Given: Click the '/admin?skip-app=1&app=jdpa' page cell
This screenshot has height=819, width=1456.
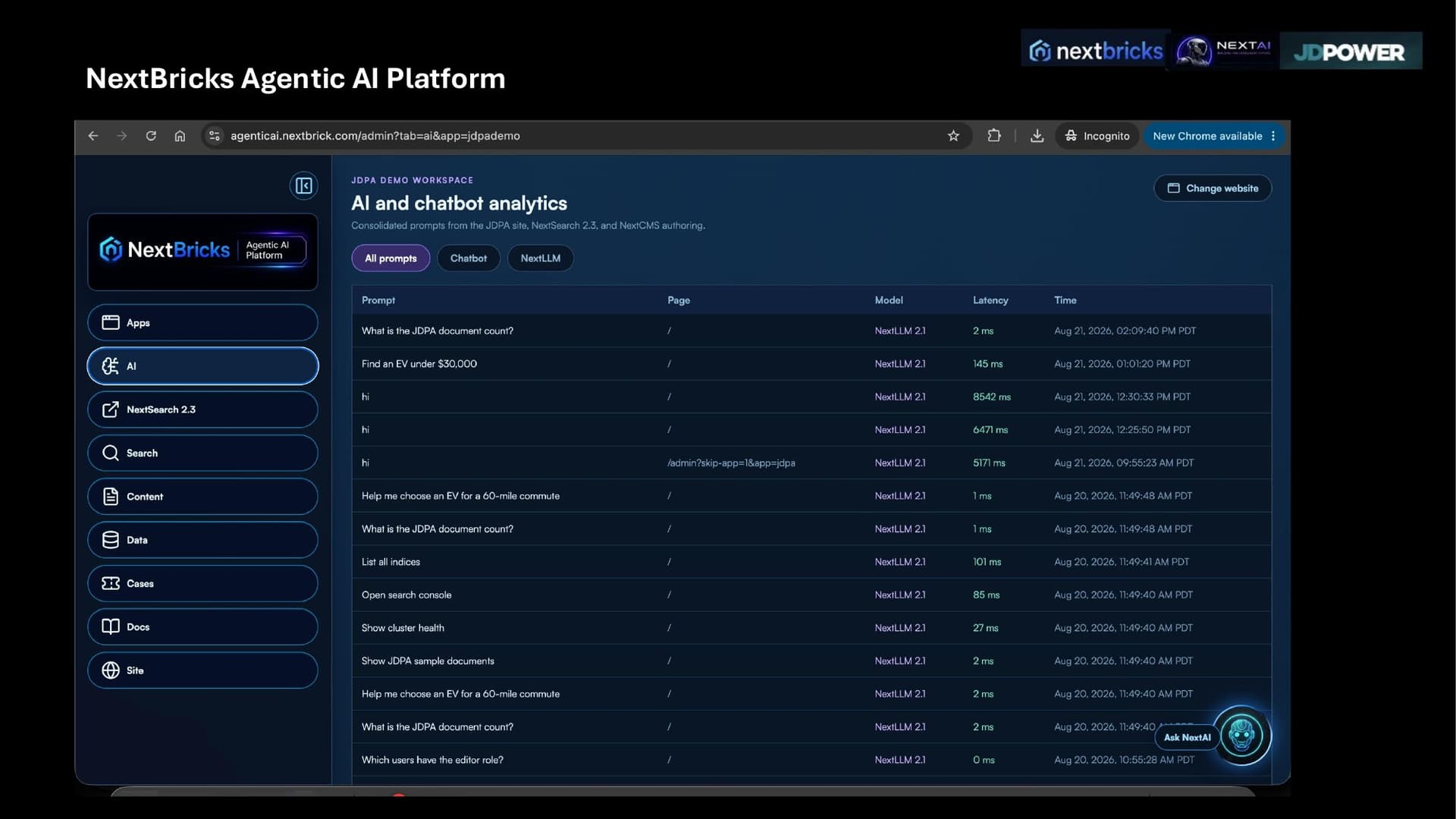Looking at the screenshot, I should tap(731, 463).
